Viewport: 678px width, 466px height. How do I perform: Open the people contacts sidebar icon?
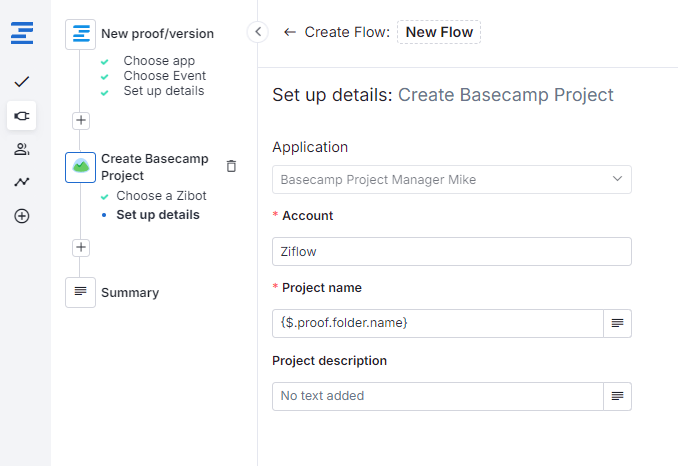[22, 150]
